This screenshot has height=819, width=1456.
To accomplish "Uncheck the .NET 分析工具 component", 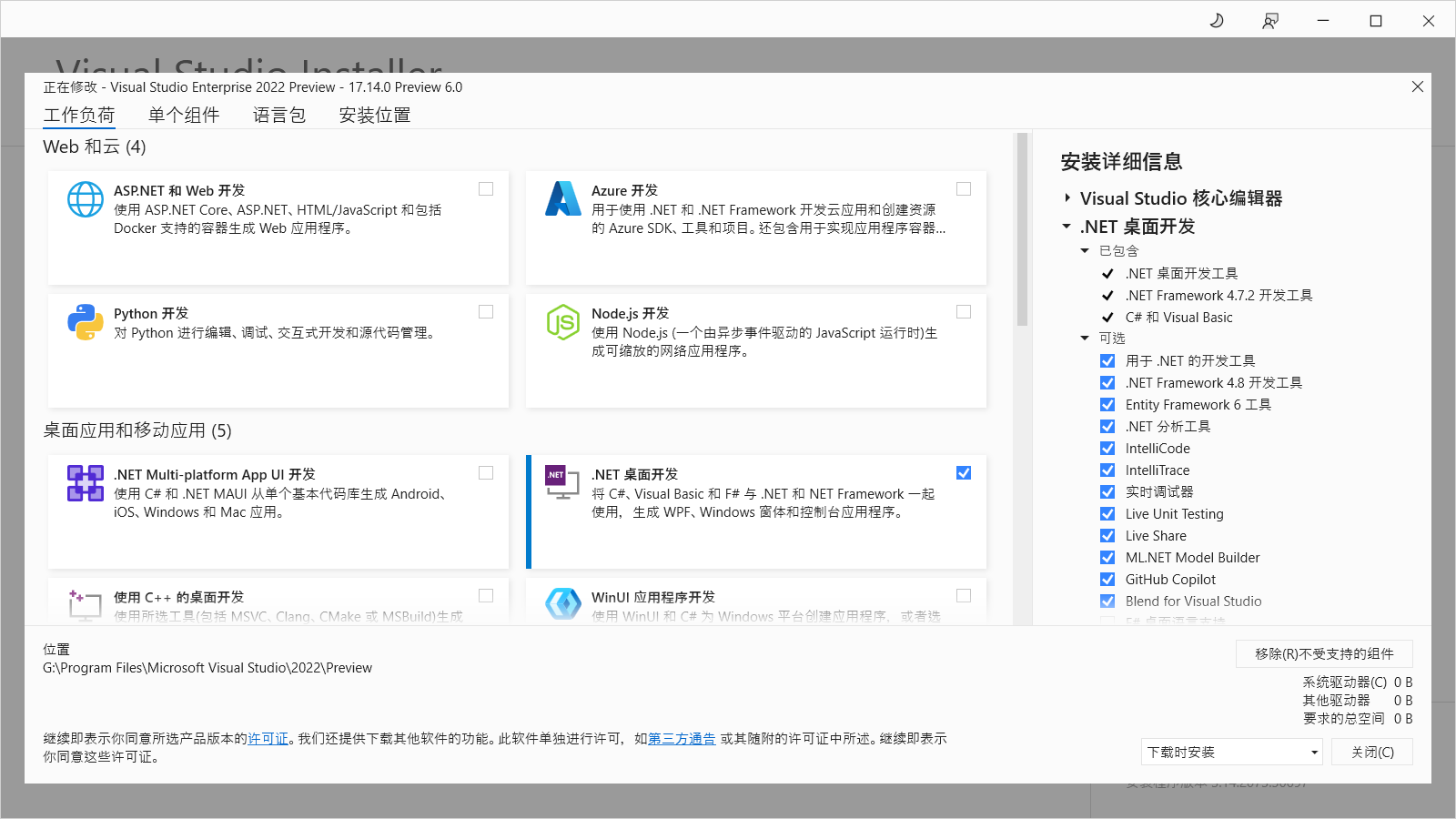I will click(x=1107, y=427).
